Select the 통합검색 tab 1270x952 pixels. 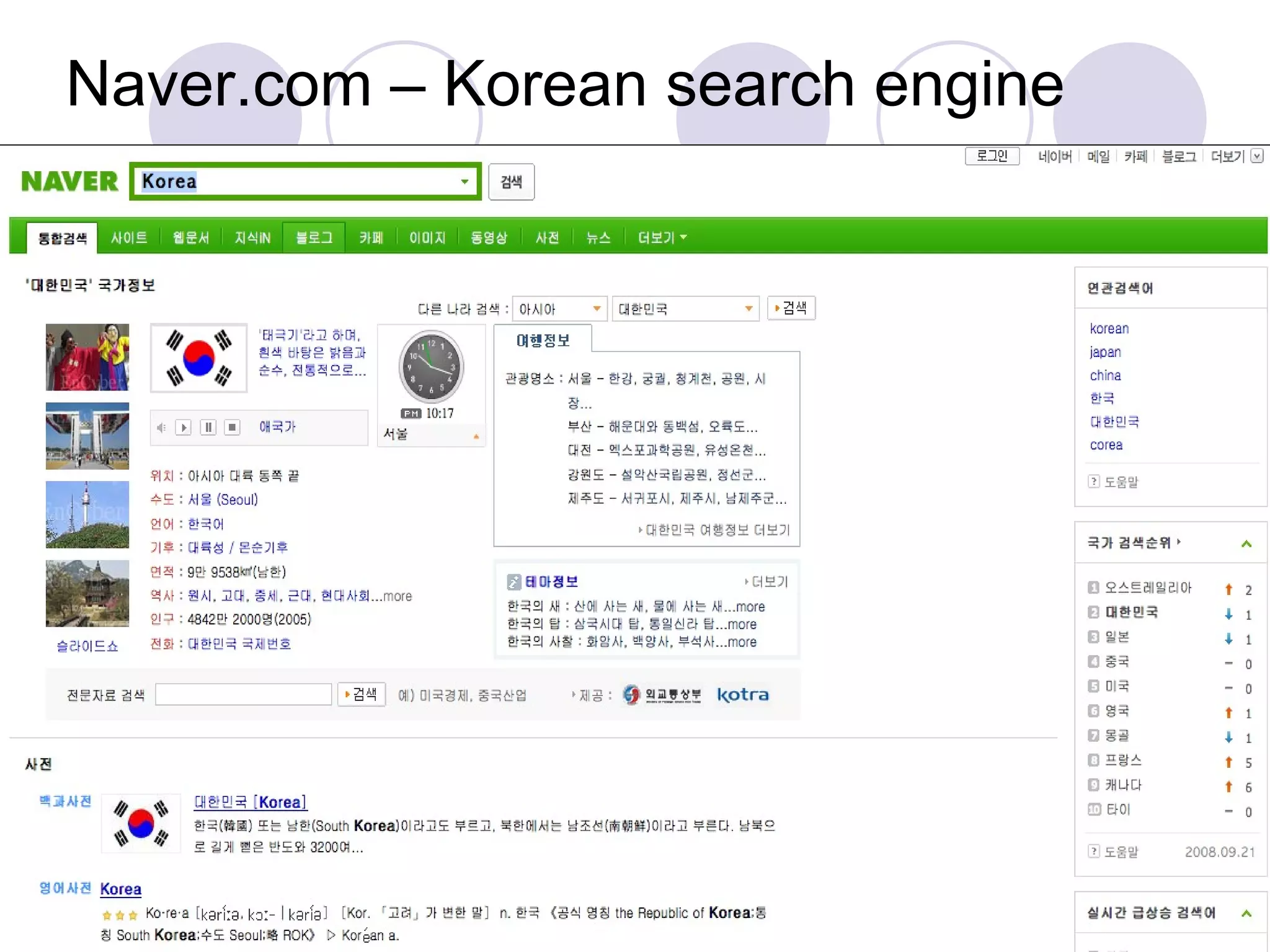pyautogui.click(x=62, y=238)
